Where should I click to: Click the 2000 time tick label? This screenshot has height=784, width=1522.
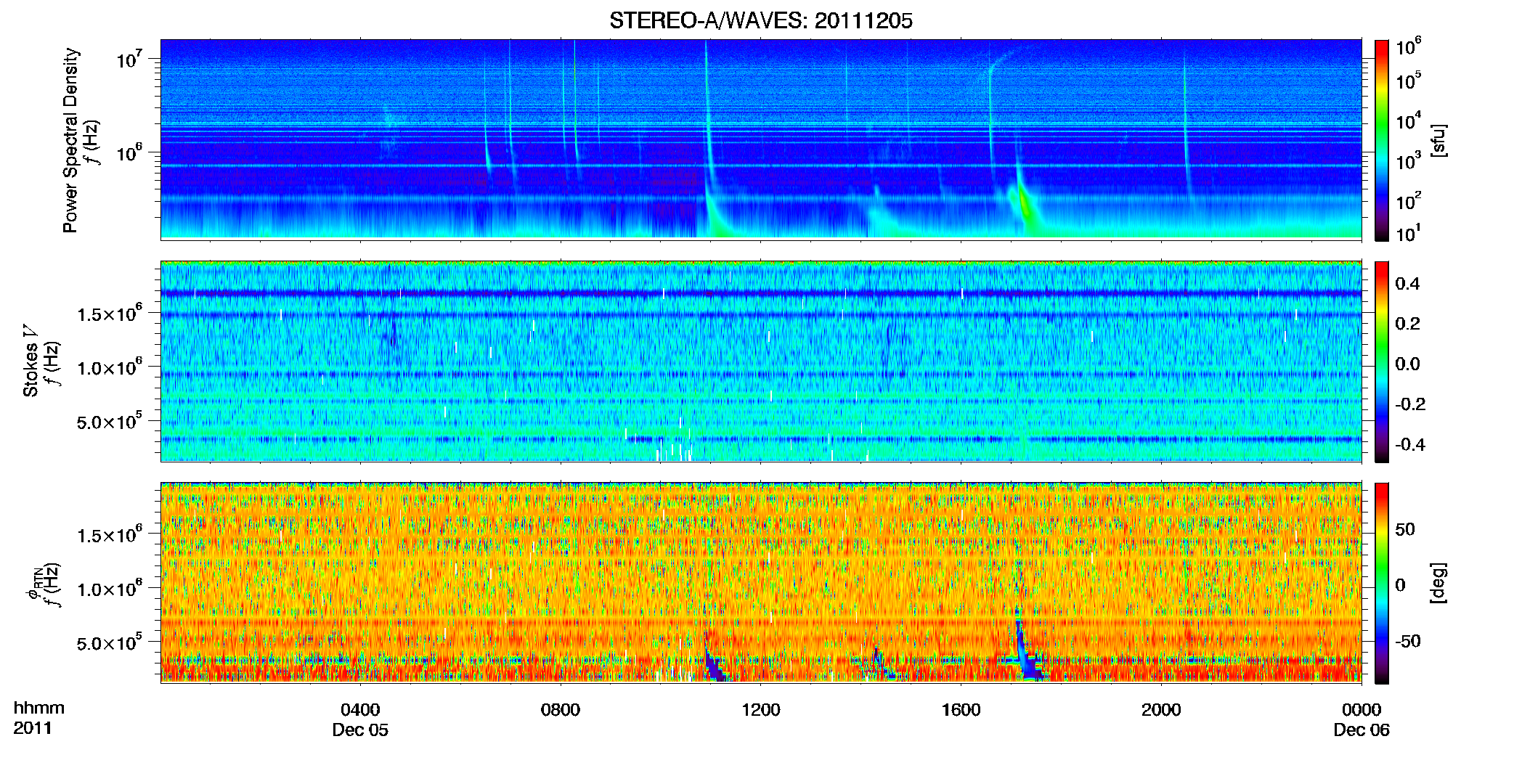pos(1161,710)
